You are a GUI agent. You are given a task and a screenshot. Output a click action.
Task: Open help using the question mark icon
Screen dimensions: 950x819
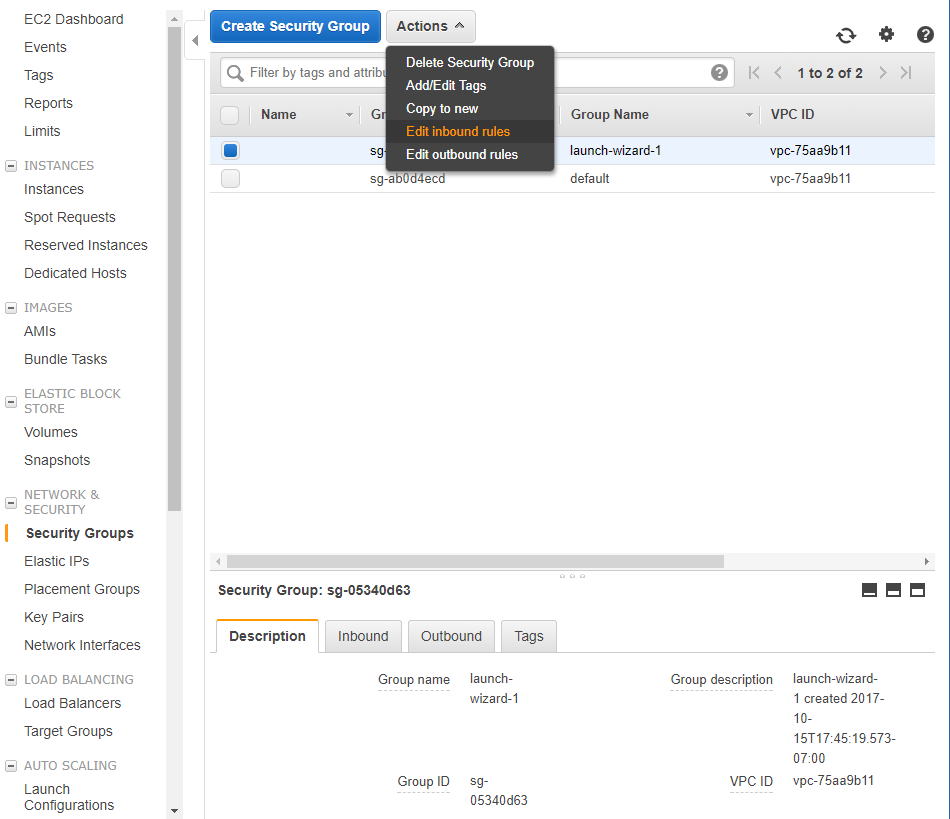pos(925,34)
